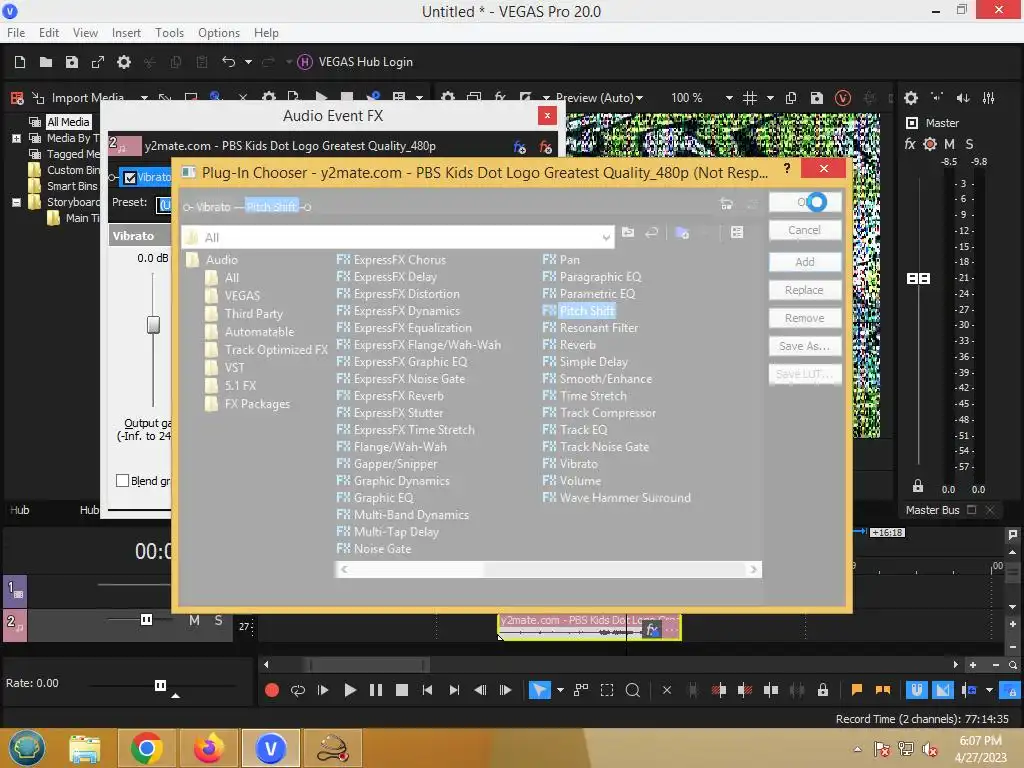Adjust the Master volume fader
Screen dimensions: 1024x768
click(x=918, y=279)
